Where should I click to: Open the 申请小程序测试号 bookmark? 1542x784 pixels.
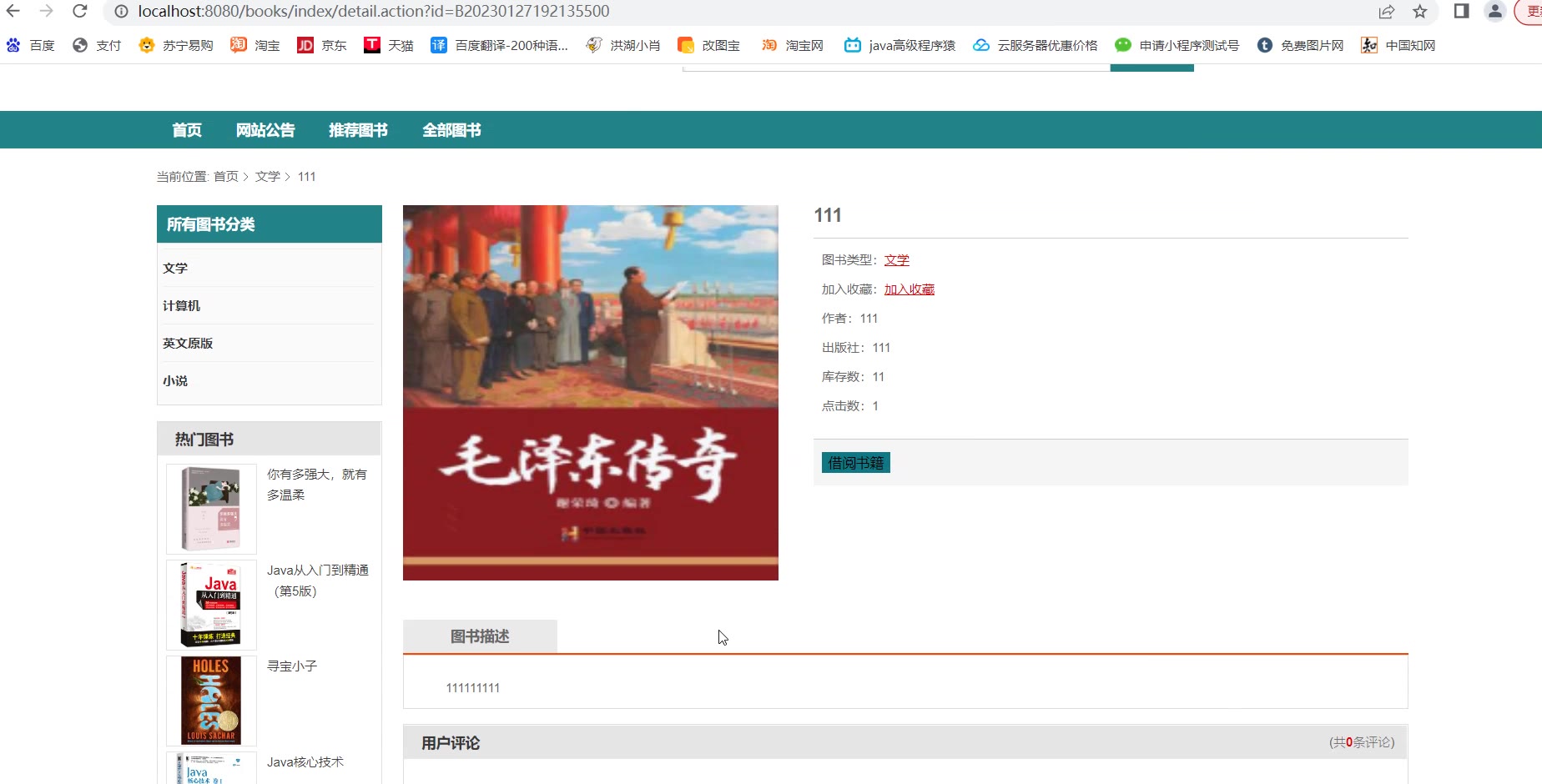tap(1177, 45)
